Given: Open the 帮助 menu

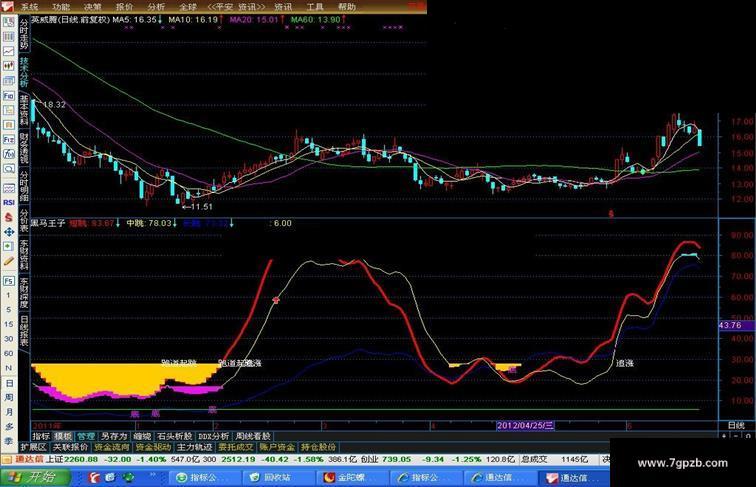Looking at the screenshot, I should coord(346,7).
